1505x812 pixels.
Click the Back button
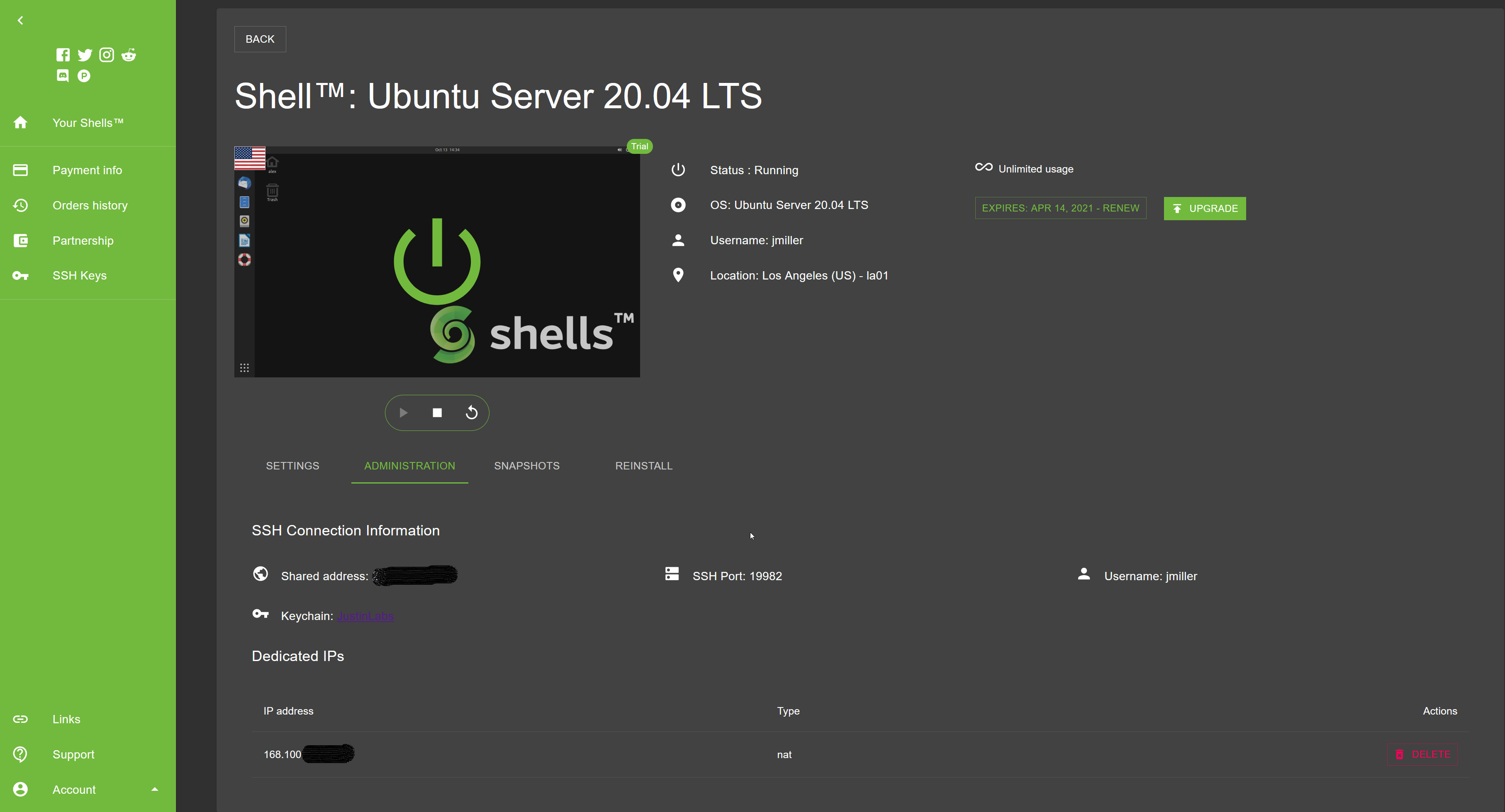(260, 39)
